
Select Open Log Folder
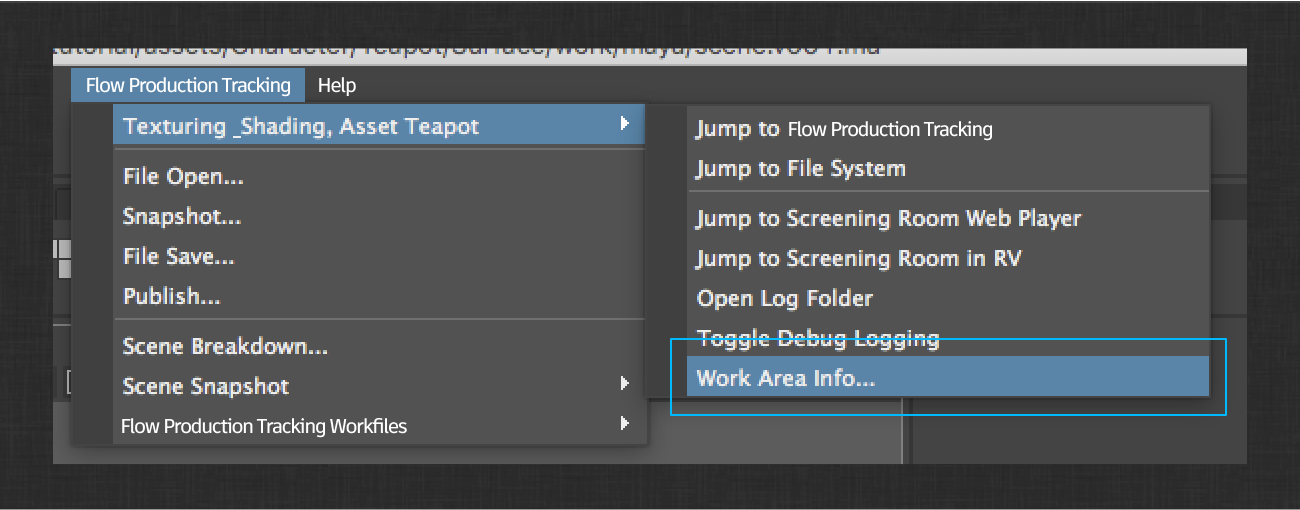click(x=785, y=298)
